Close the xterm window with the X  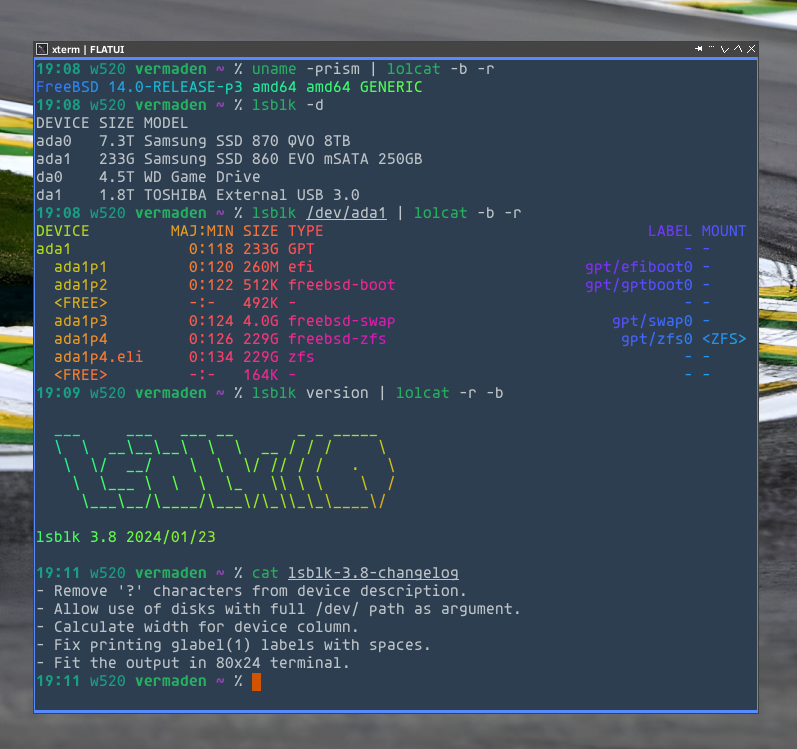751,49
